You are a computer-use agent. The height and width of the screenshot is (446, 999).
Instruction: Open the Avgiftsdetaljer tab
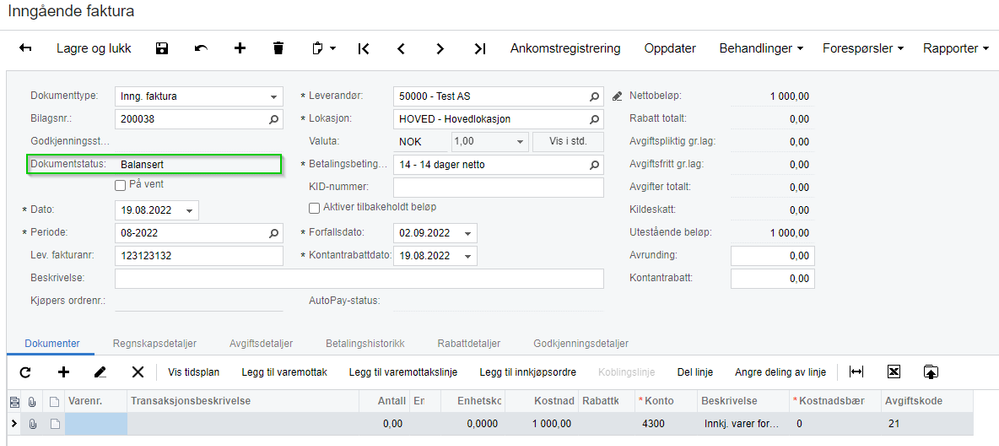coord(261,343)
